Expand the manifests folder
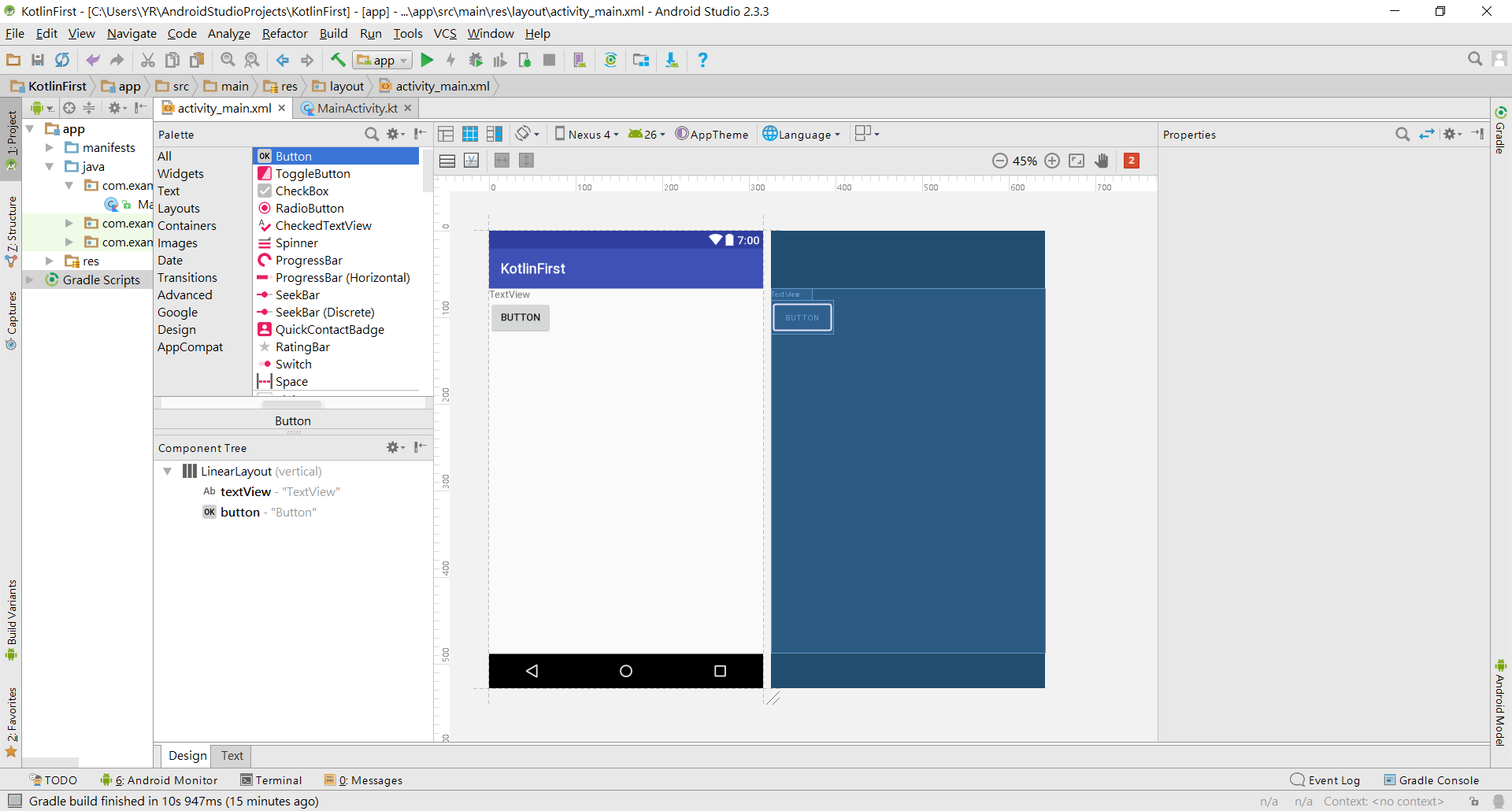1512x811 pixels. tap(49, 148)
